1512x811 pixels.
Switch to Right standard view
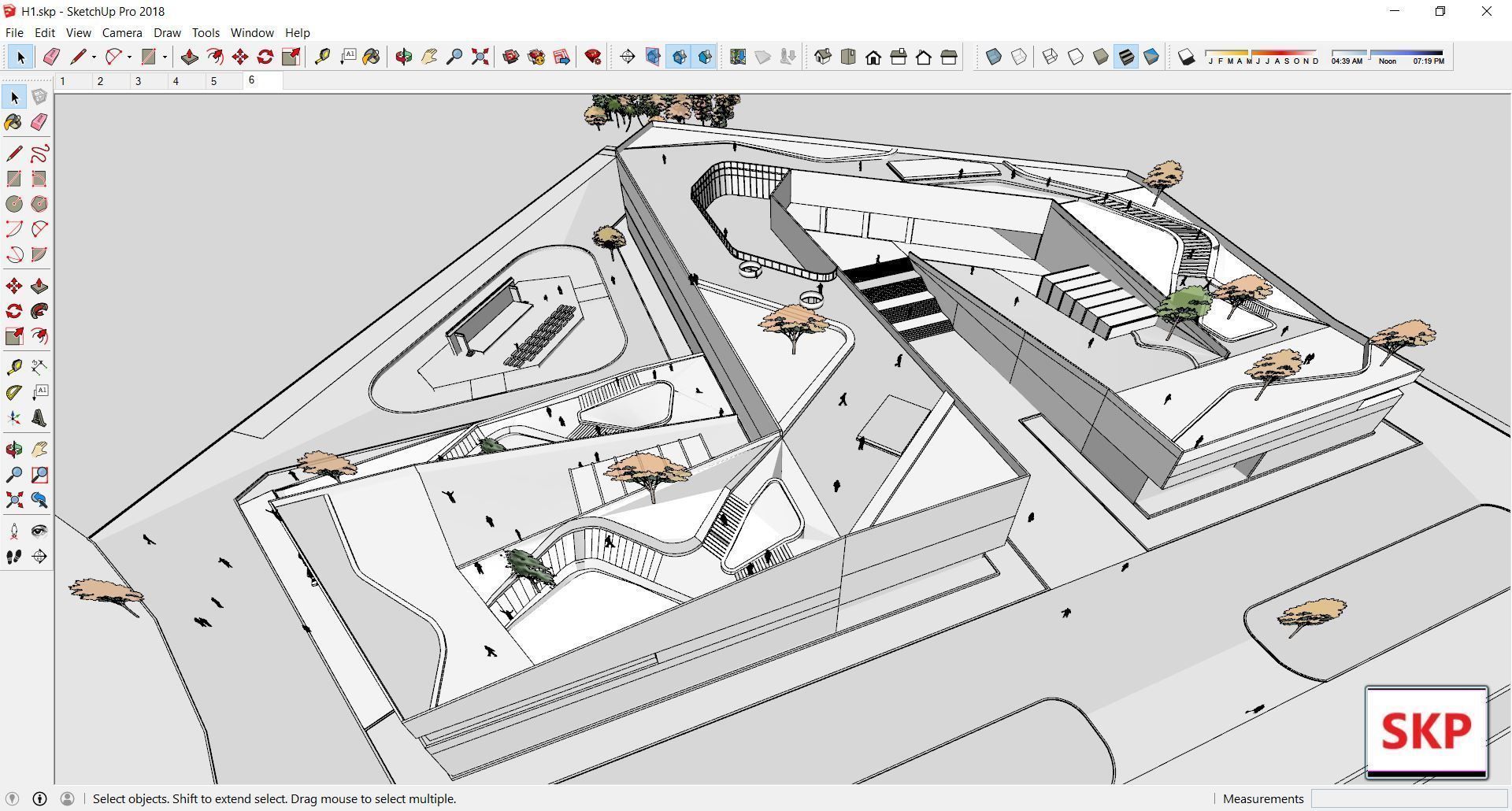[899, 57]
